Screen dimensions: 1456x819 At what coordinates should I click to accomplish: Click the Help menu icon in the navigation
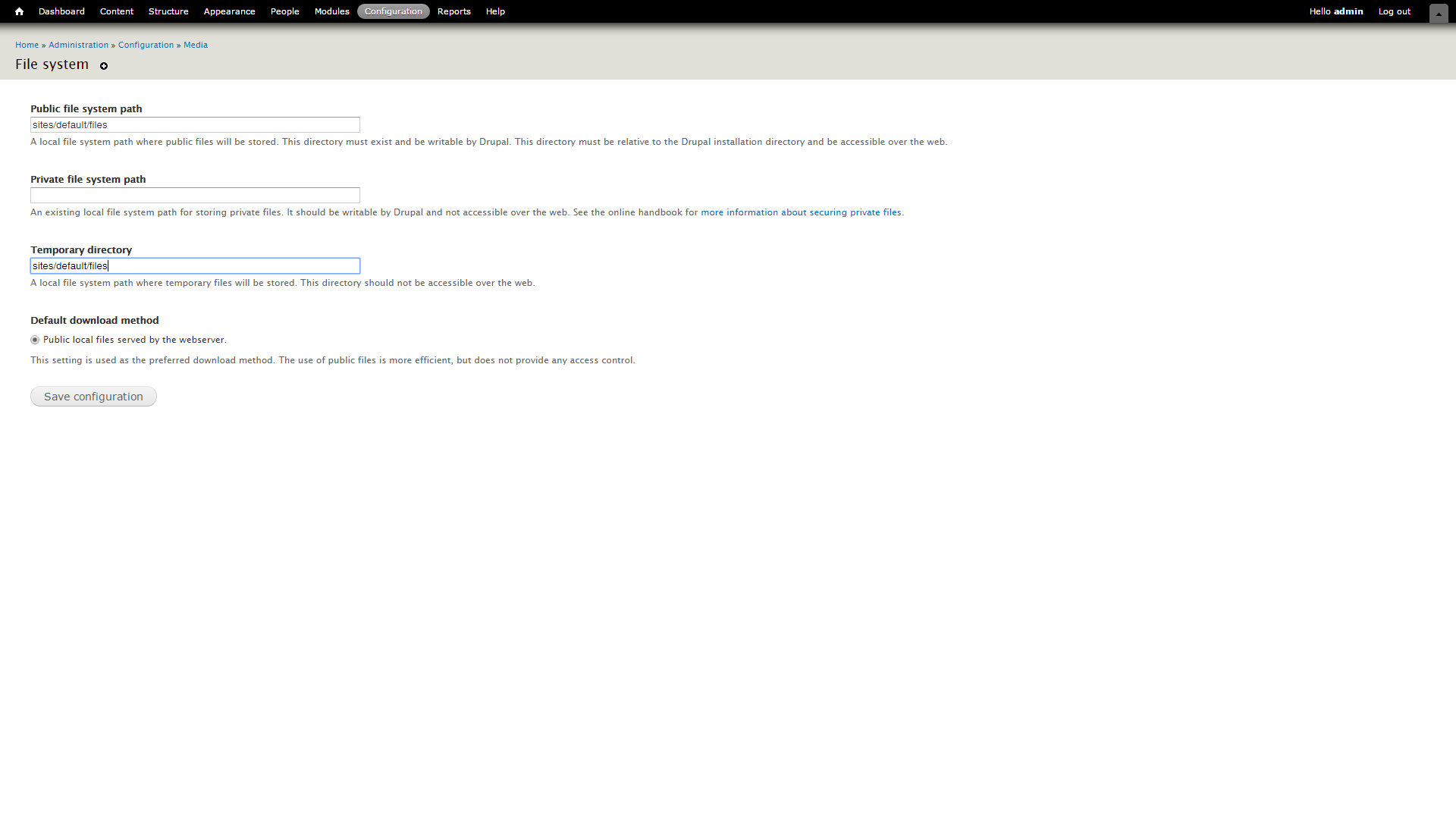click(495, 11)
